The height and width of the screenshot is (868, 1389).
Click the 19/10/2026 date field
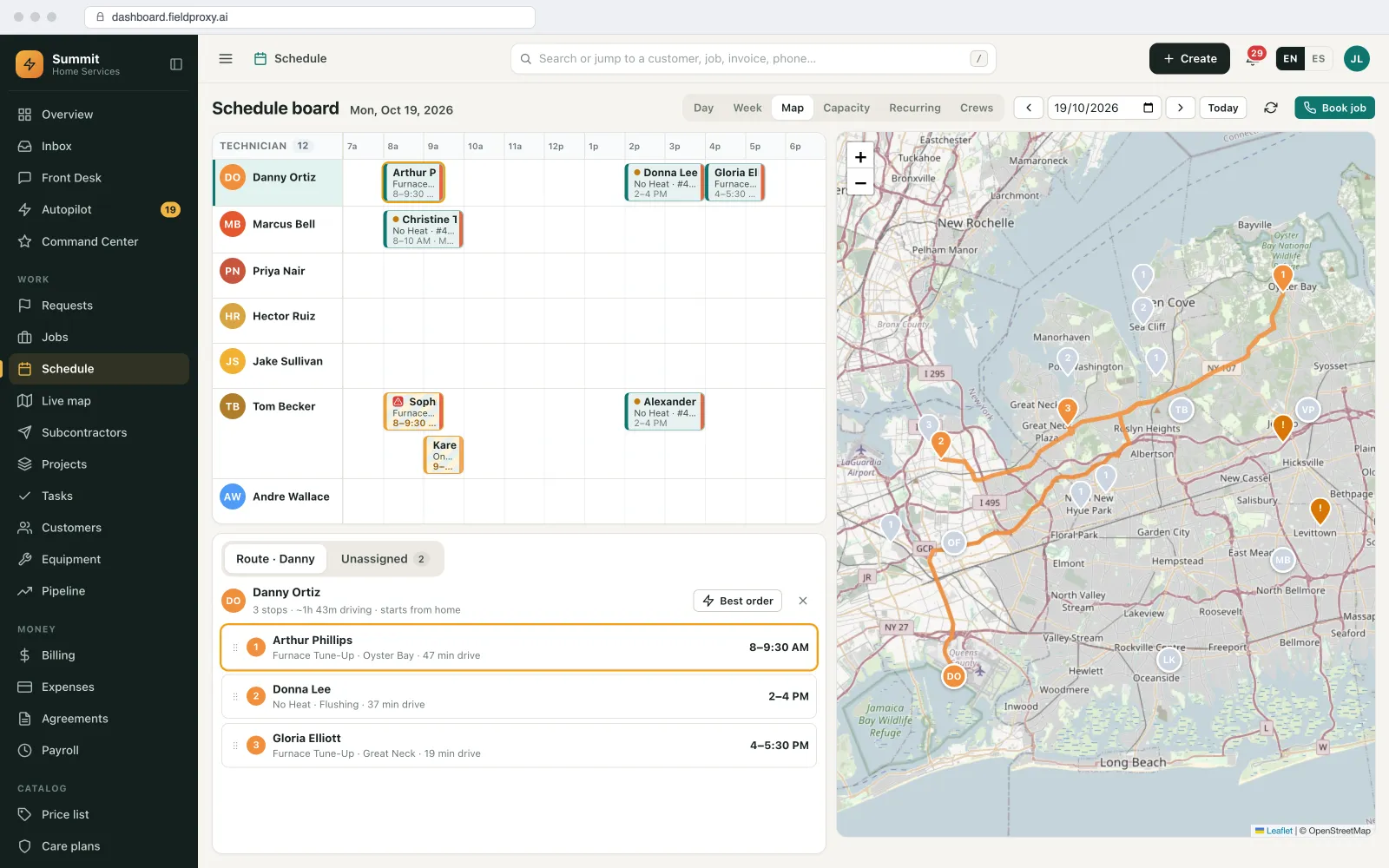tap(1104, 108)
